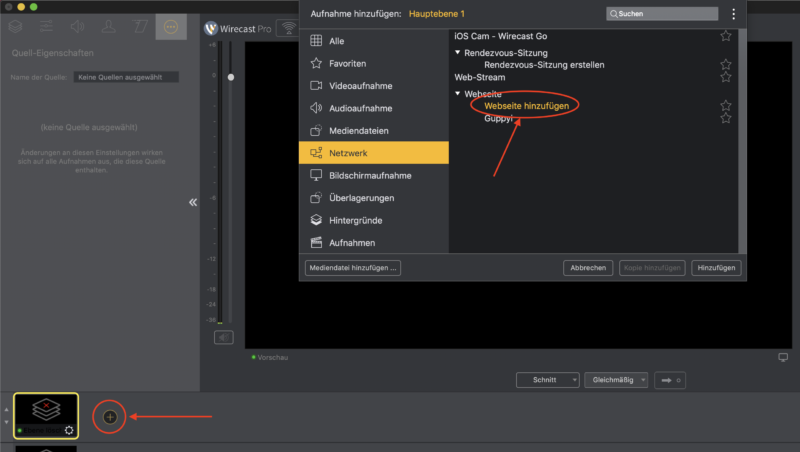Viewport: 800px width, 452px height.
Task: Click the layer down arrow
Action: point(6,422)
